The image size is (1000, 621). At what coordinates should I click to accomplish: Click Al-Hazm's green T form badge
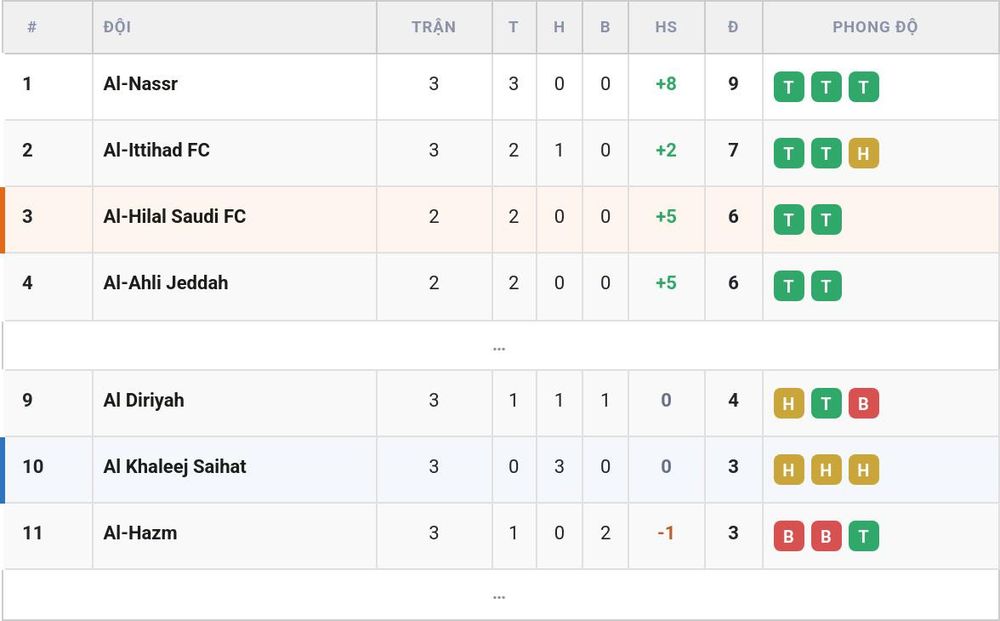(x=864, y=536)
